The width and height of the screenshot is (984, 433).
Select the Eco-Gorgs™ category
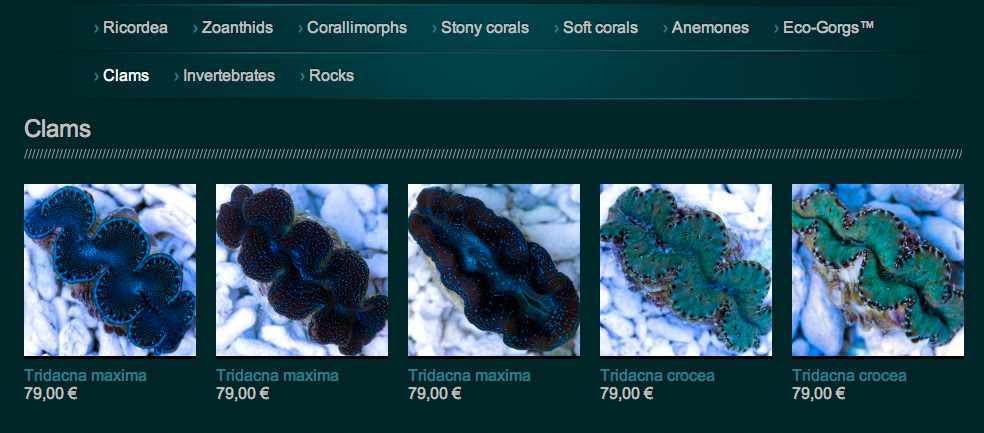828,28
